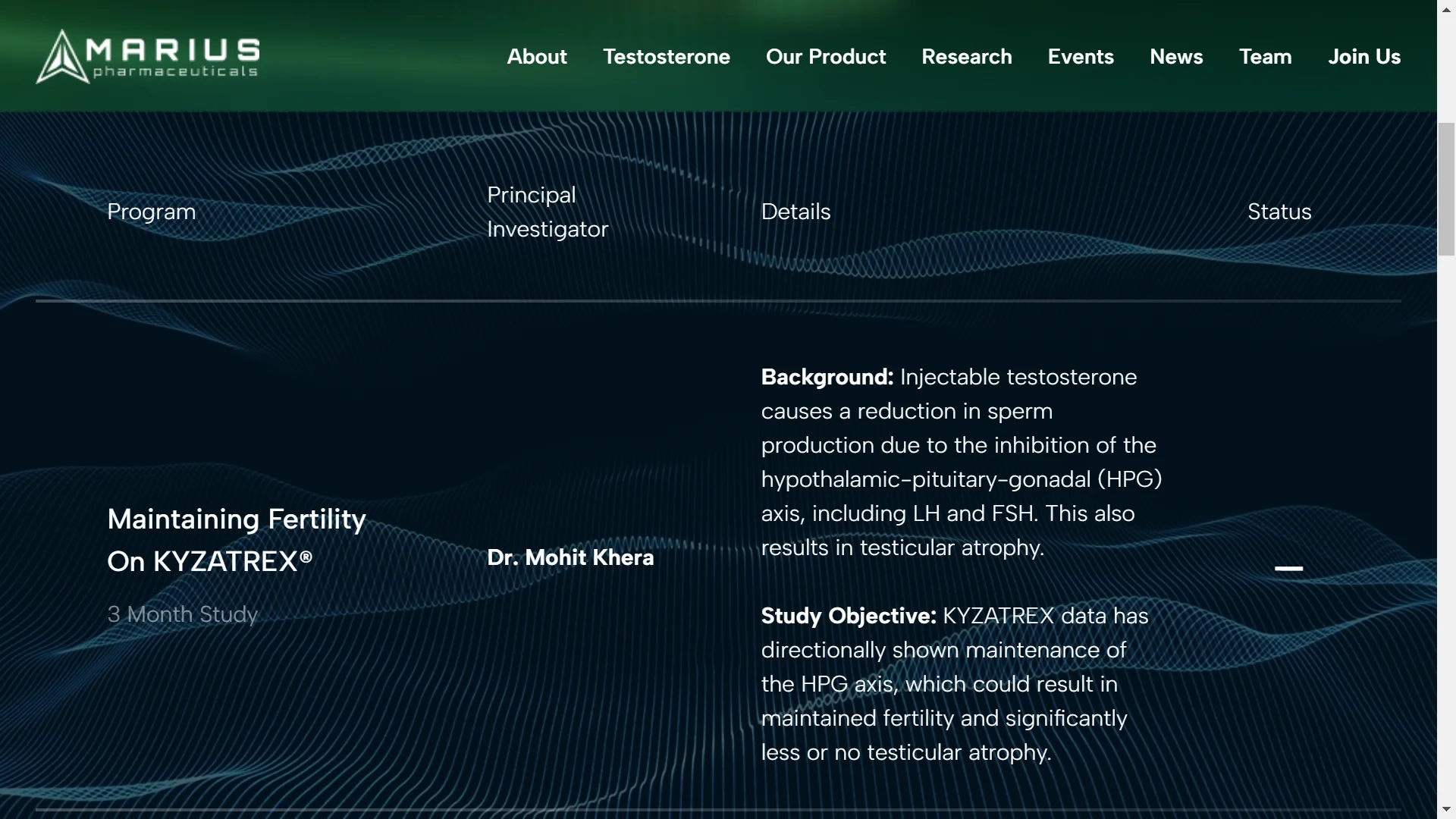Select the Status column header
Image resolution: width=1456 pixels, height=819 pixels.
coord(1279,212)
